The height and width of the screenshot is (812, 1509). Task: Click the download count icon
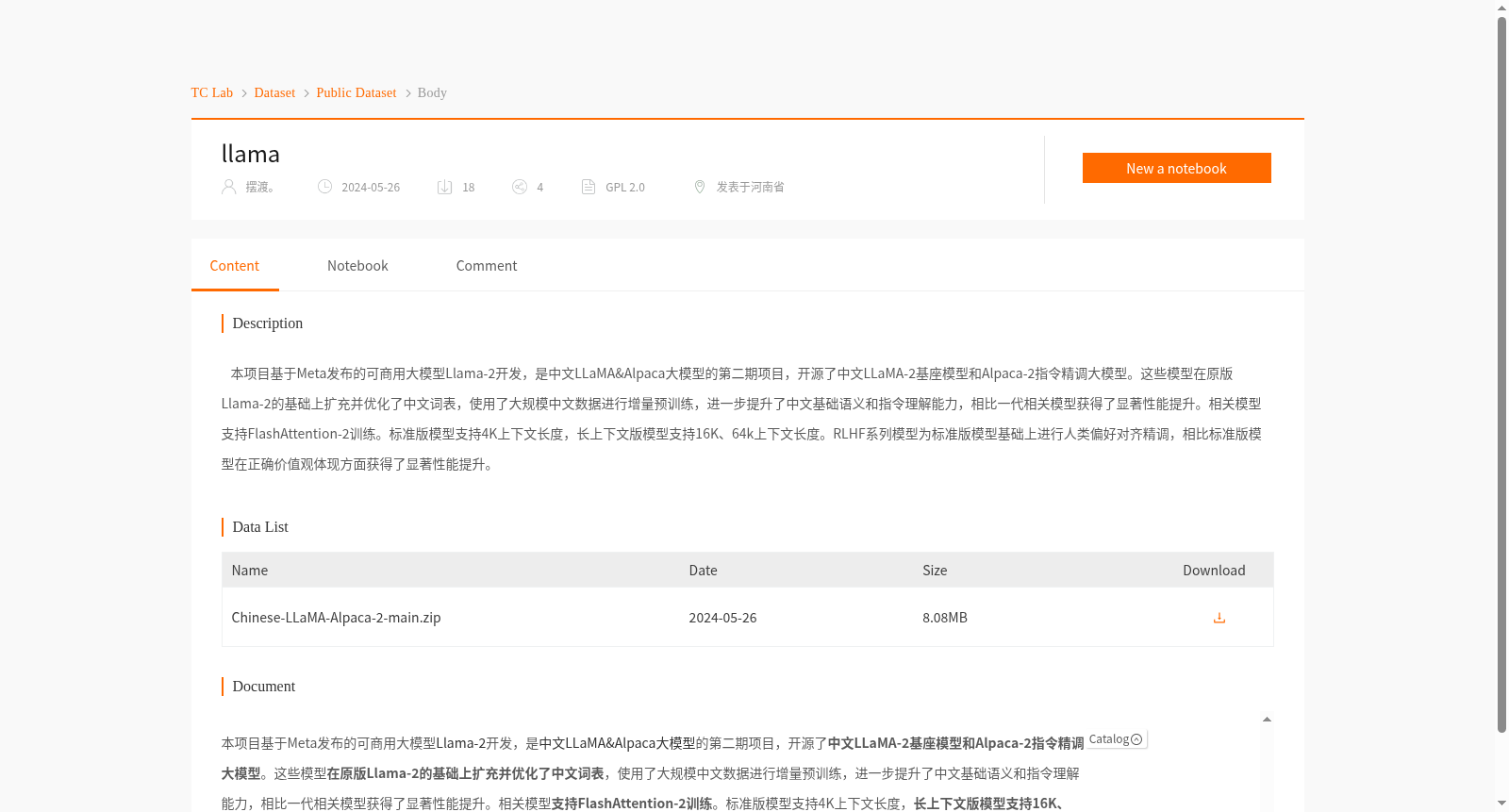click(445, 187)
